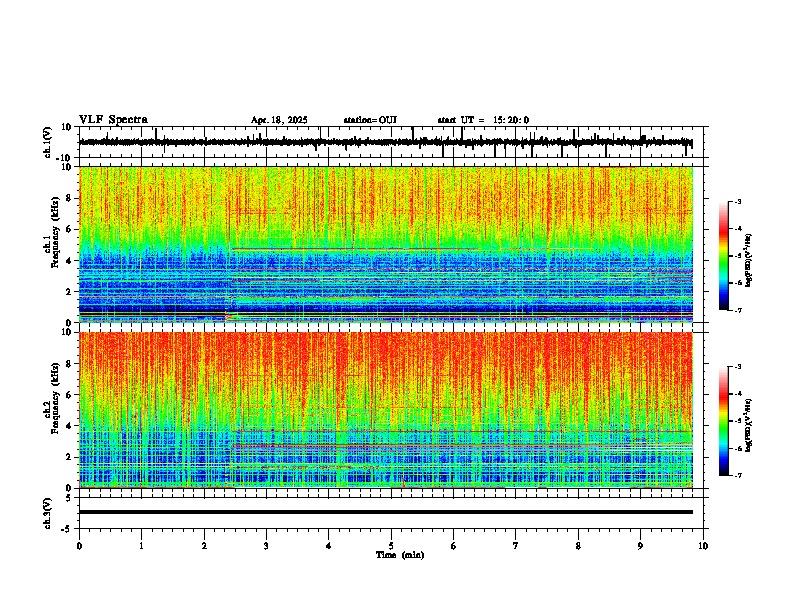Click the "ch.1(V)" waveform axis label
Viewport: 792px width, 612px height.
pos(48,142)
